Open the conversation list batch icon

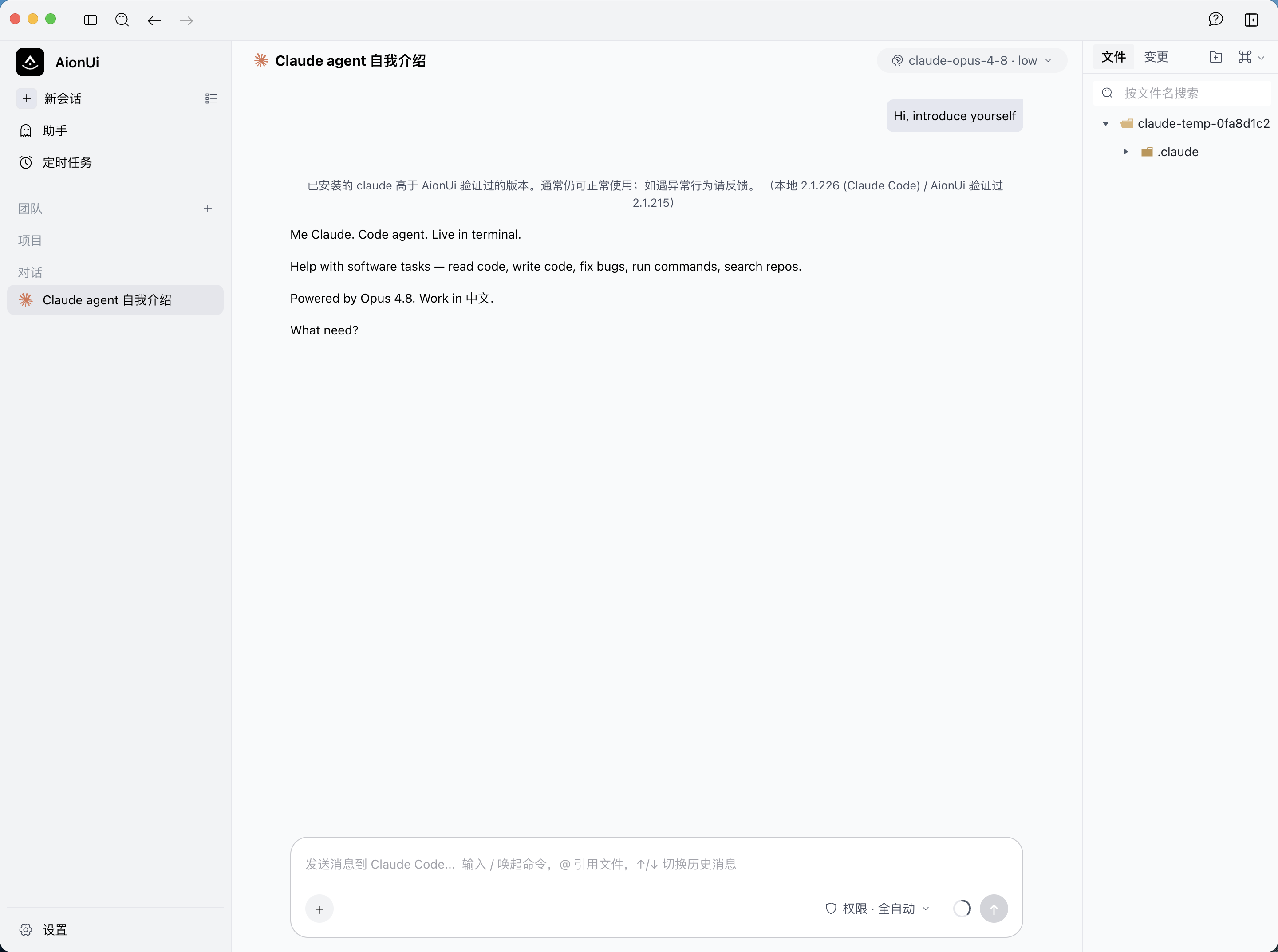tap(211, 98)
